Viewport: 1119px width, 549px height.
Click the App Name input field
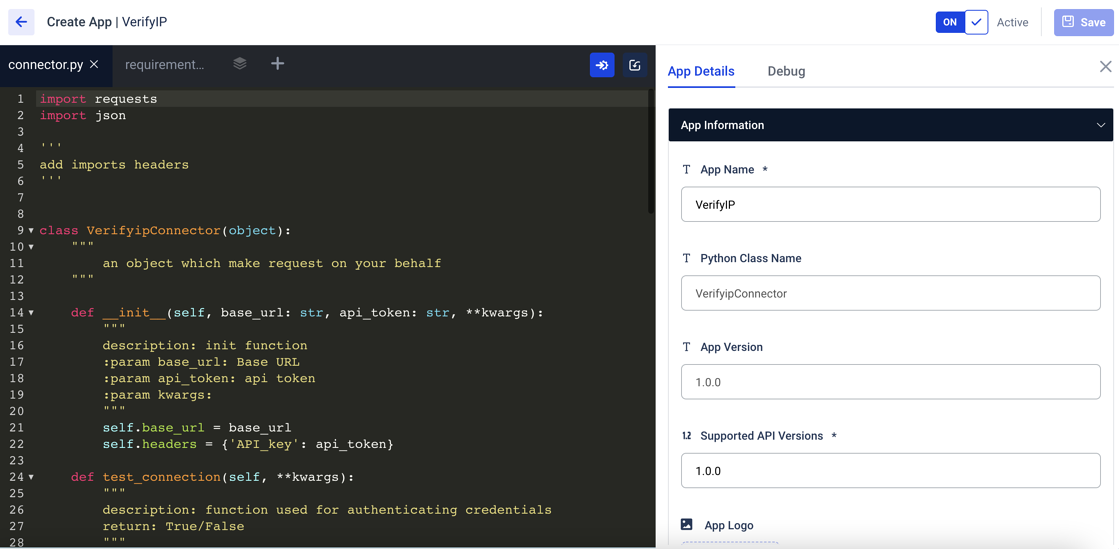pos(890,205)
